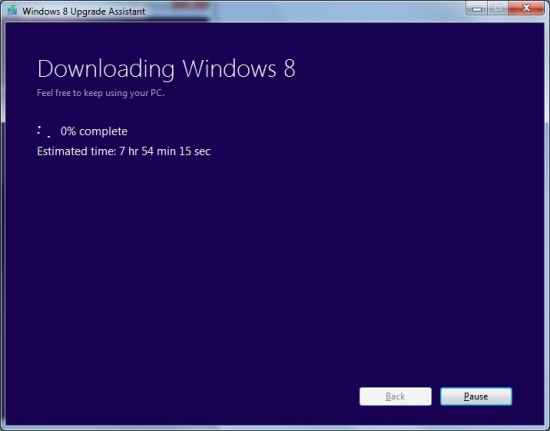Close the Upgrade Assistant window
The height and width of the screenshot is (431, 550).
[x=526, y=8]
